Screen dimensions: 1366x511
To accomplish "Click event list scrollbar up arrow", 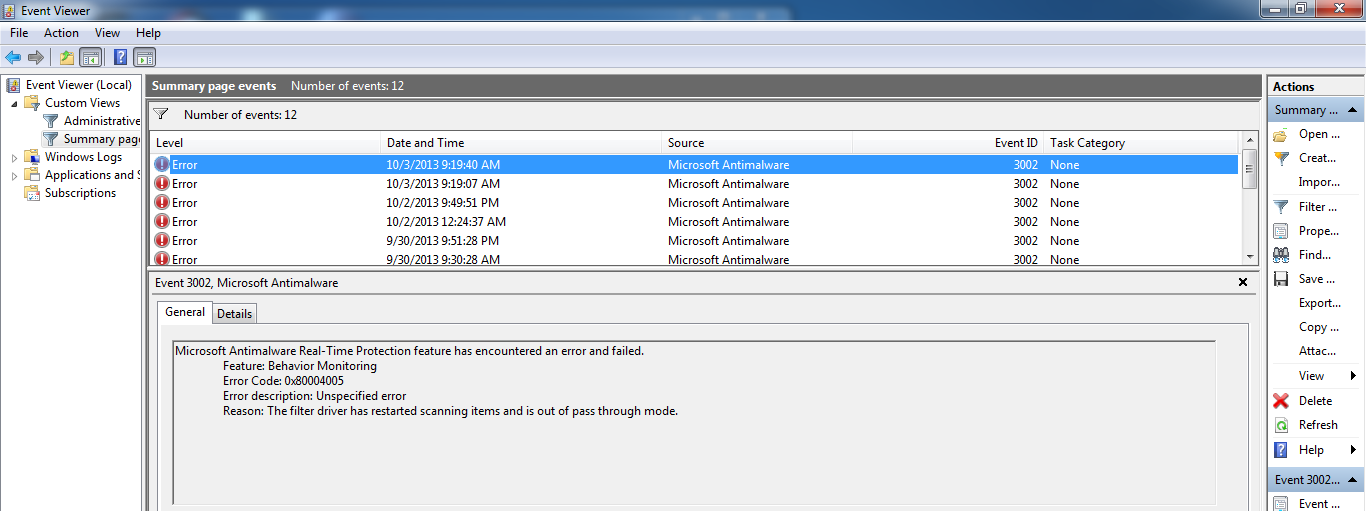I will (1249, 140).
